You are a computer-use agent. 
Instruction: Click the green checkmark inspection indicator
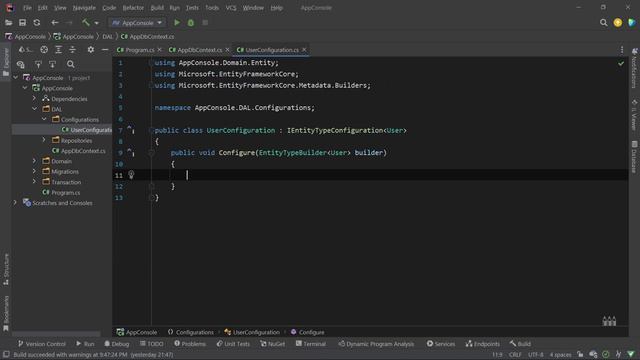[621, 63]
